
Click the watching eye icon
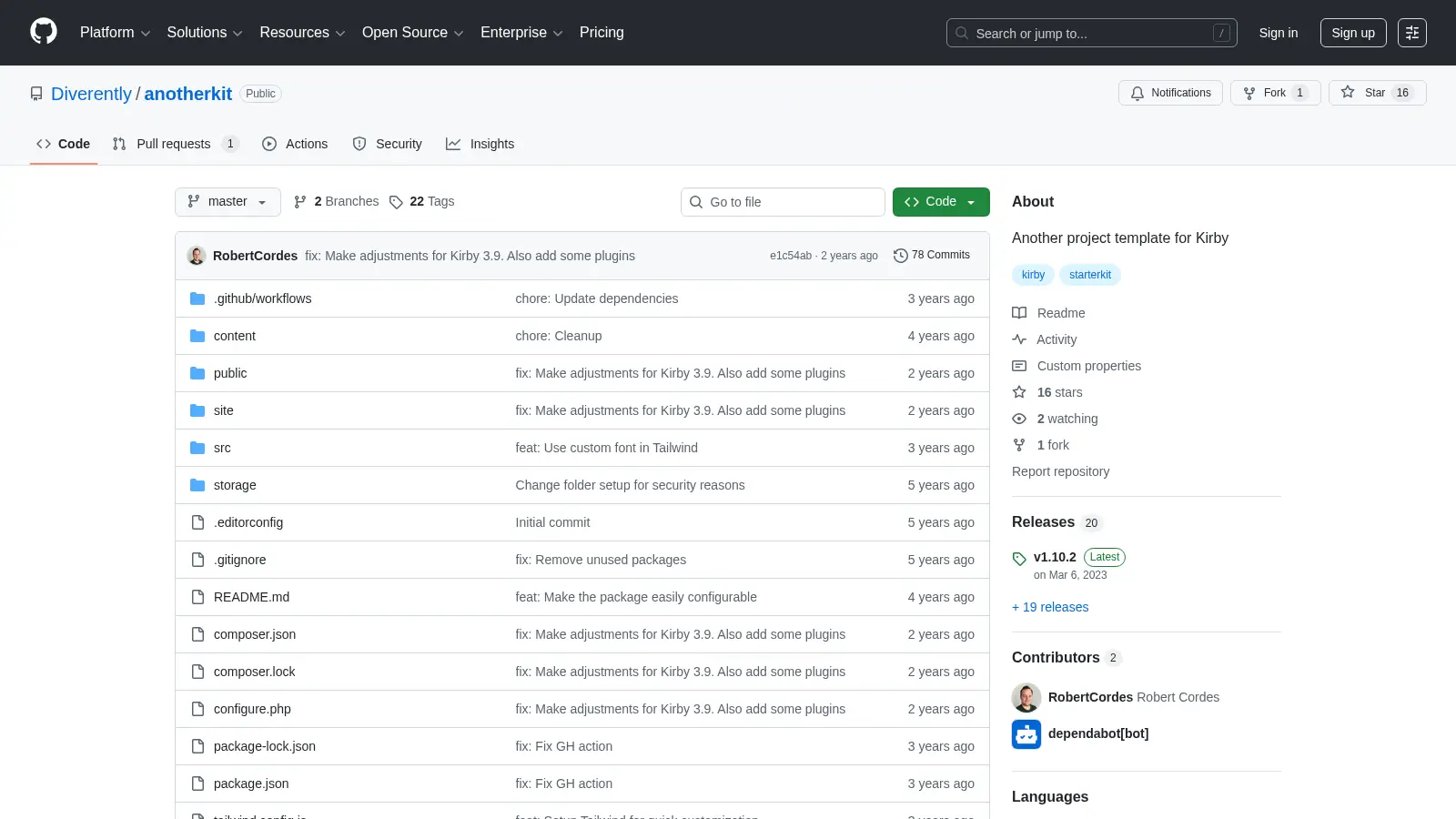(x=1019, y=419)
